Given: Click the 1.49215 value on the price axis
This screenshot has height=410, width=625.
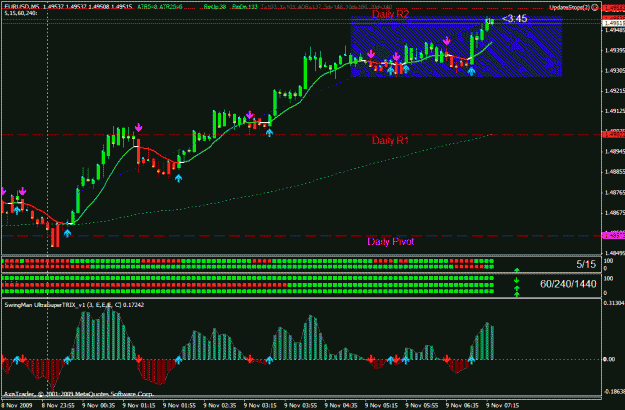Looking at the screenshot, I should pyautogui.click(x=614, y=91).
